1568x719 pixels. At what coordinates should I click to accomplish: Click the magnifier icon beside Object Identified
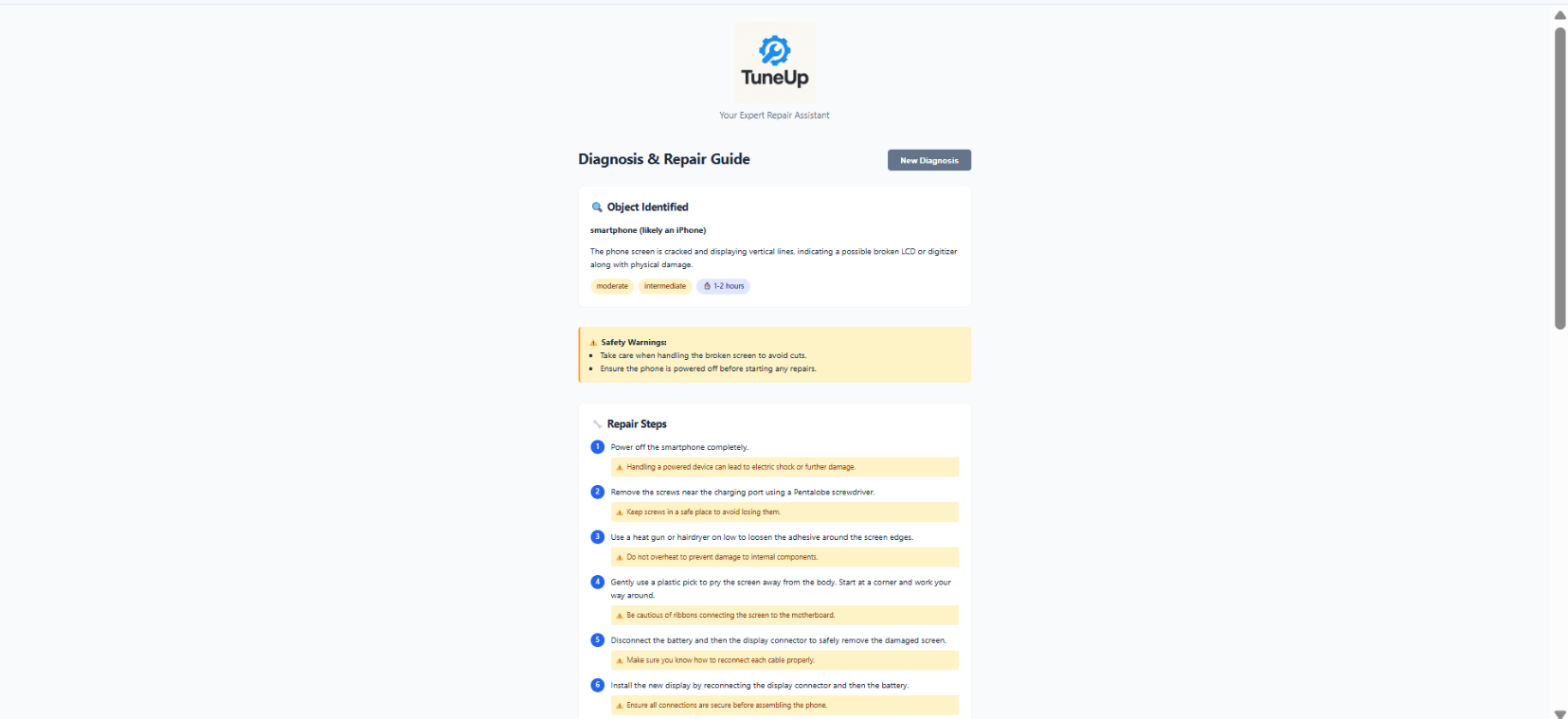597,207
